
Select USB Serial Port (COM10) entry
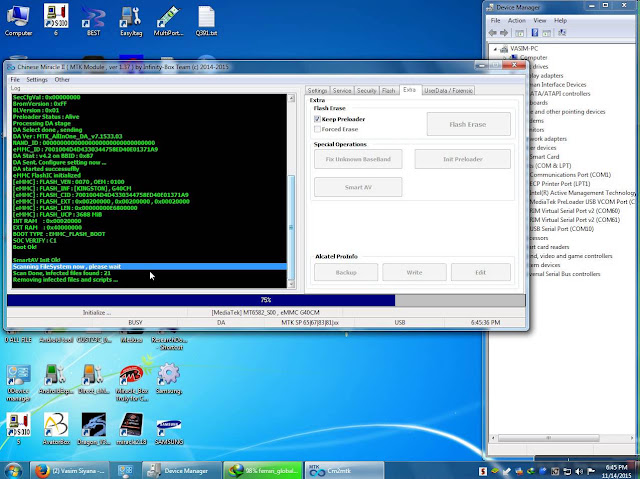(562, 228)
